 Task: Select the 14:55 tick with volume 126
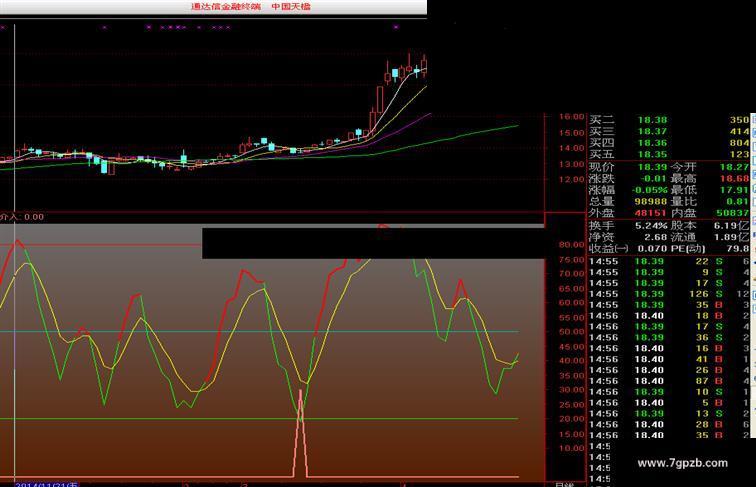point(668,294)
